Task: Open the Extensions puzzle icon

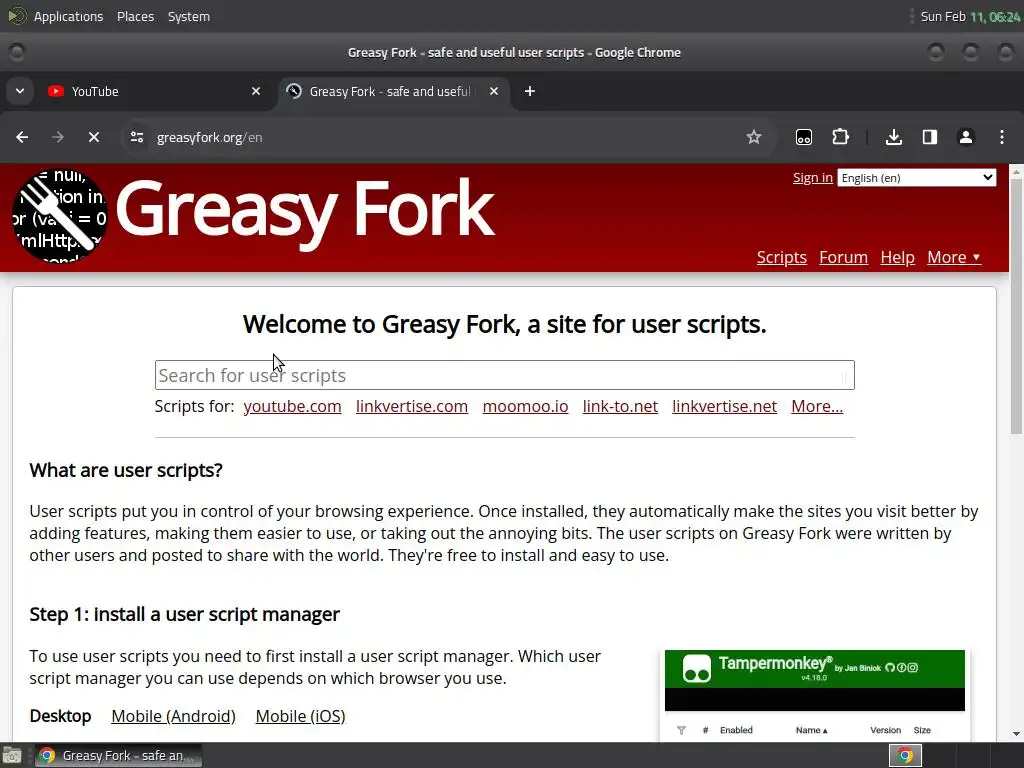Action: tap(840, 137)
